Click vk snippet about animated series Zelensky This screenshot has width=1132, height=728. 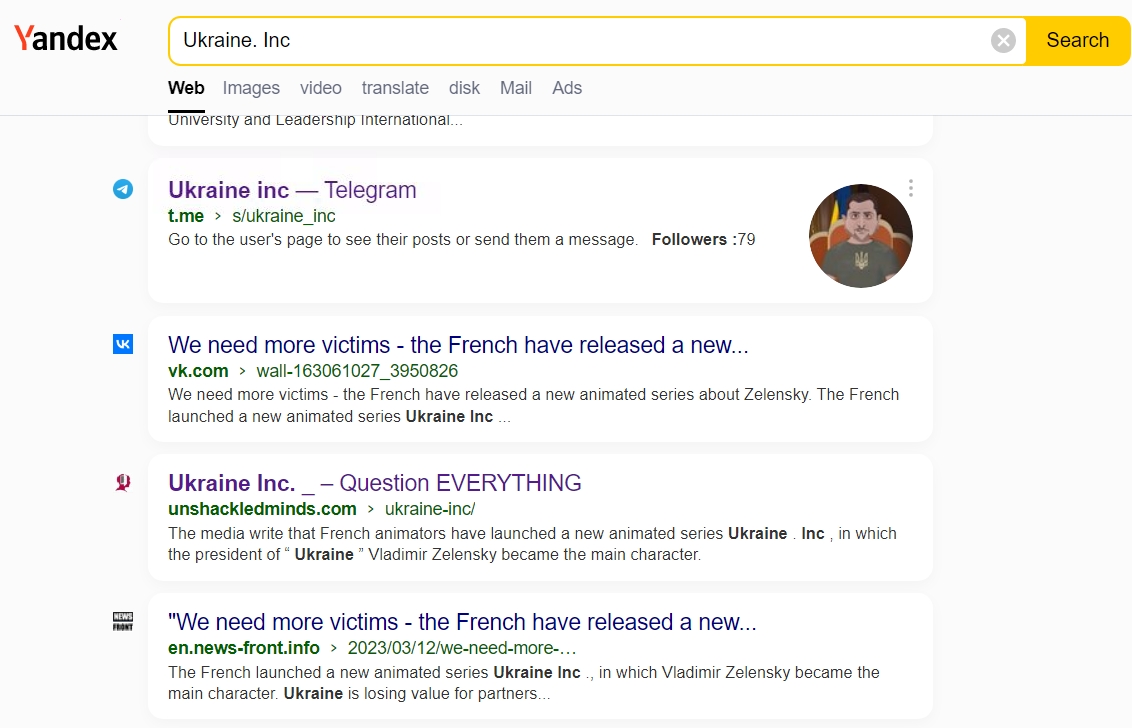tap(534, 405)
